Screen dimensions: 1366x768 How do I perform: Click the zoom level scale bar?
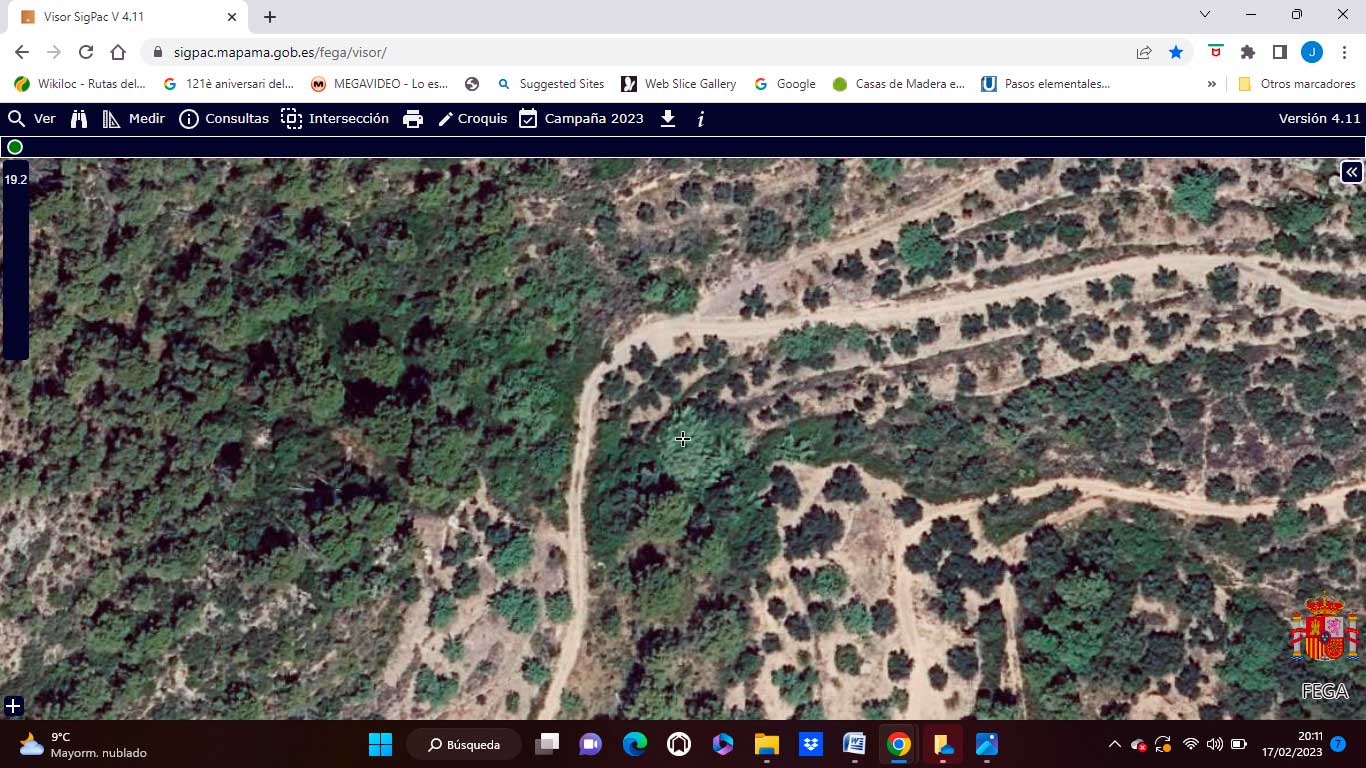pos(15,260)
